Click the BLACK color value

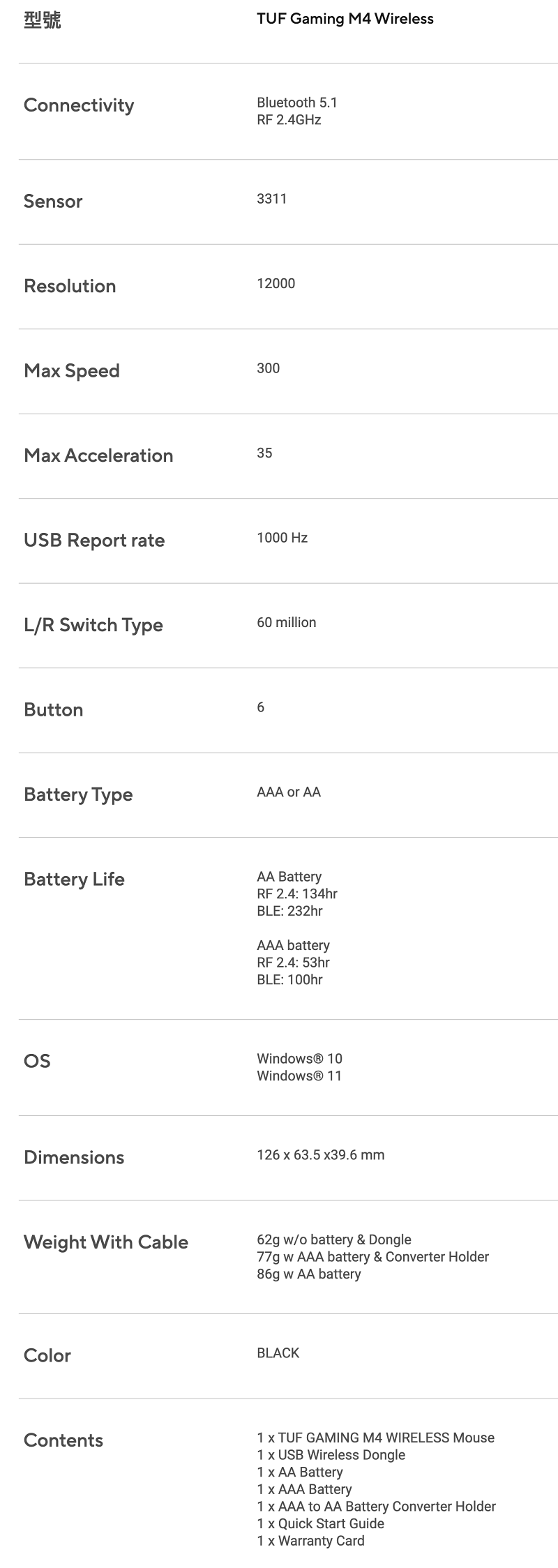pyautogui.click(x=278, y=1352)
